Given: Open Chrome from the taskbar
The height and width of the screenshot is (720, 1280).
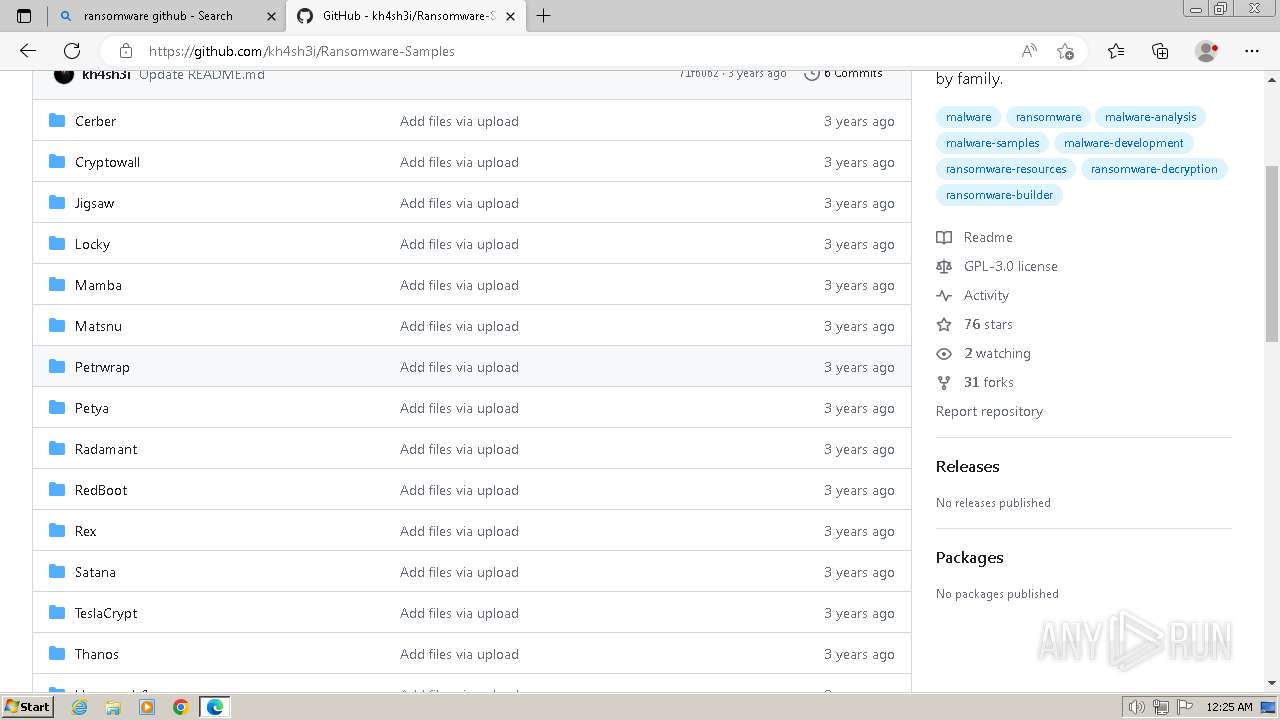Looking at the screenshot, I should point(180,707).
